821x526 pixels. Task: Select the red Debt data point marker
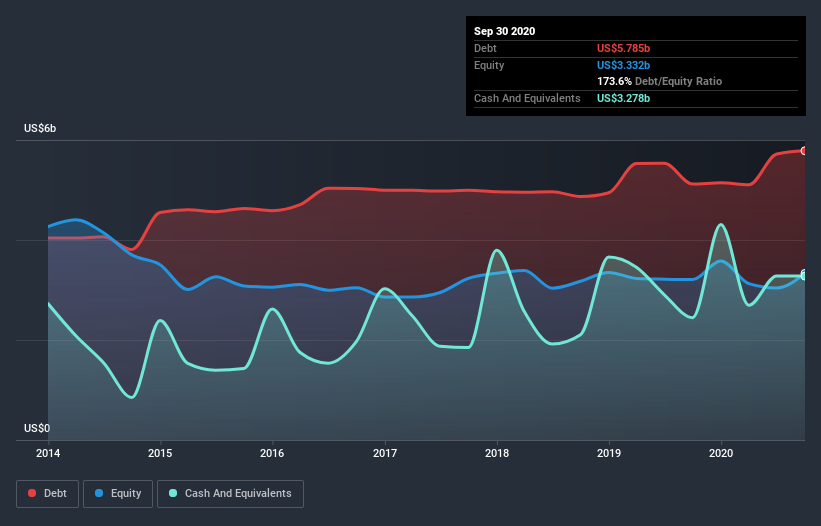804,151
